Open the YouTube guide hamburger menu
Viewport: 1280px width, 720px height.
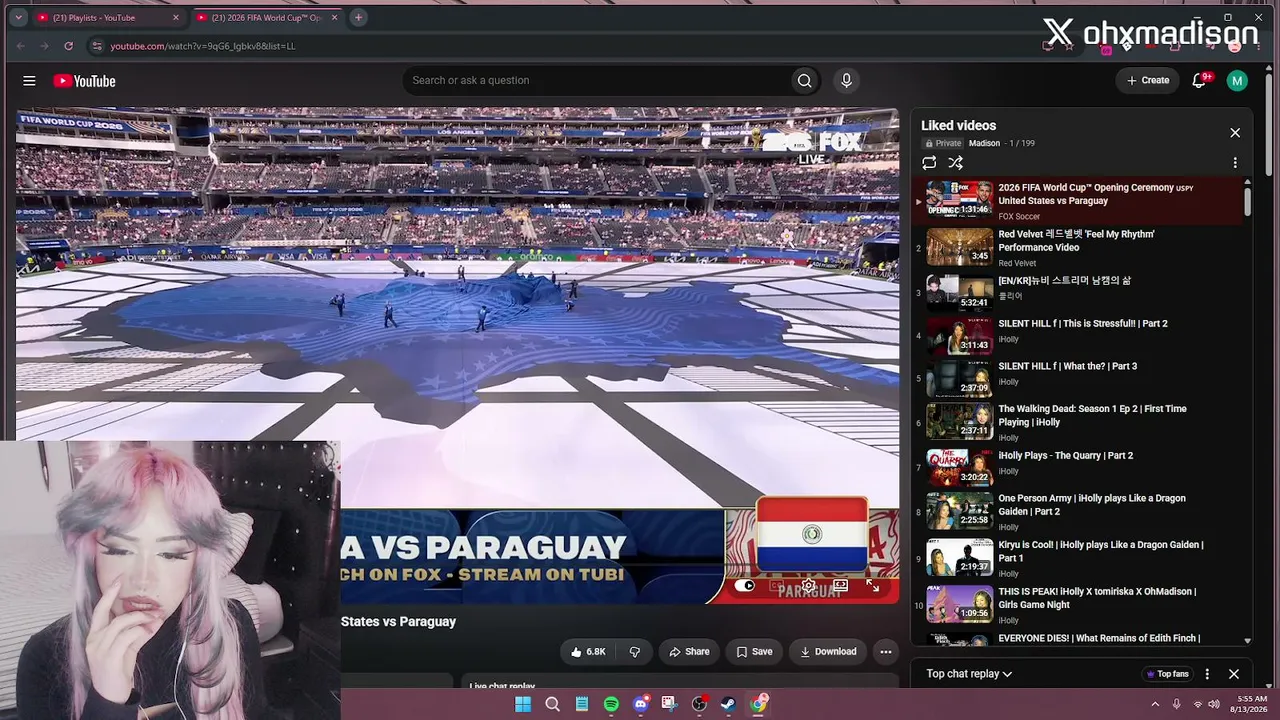(x=29, y=81)
